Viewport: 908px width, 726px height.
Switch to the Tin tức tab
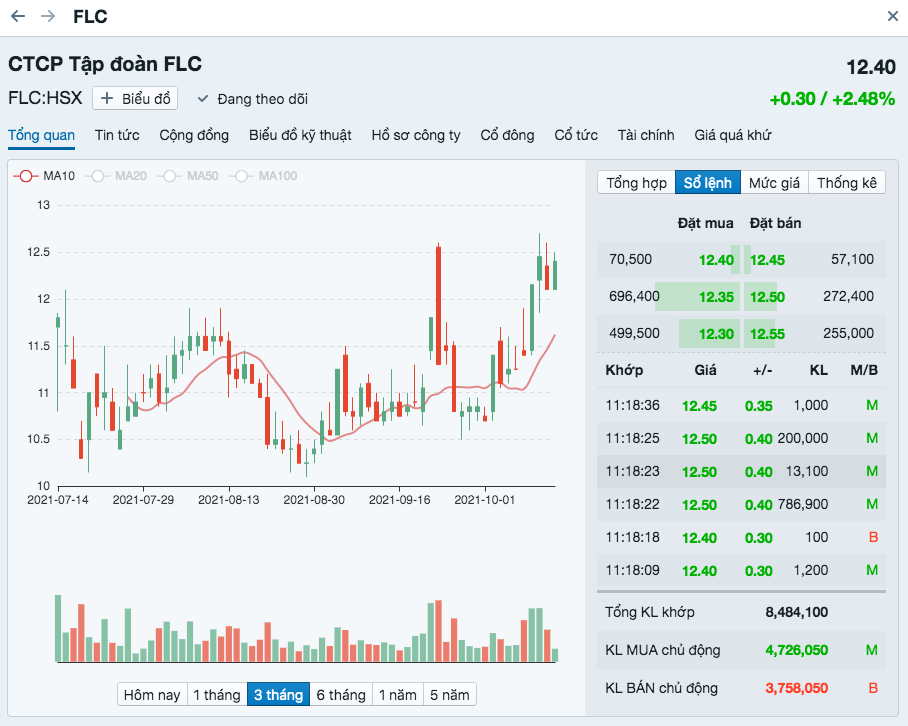[117, 135]
